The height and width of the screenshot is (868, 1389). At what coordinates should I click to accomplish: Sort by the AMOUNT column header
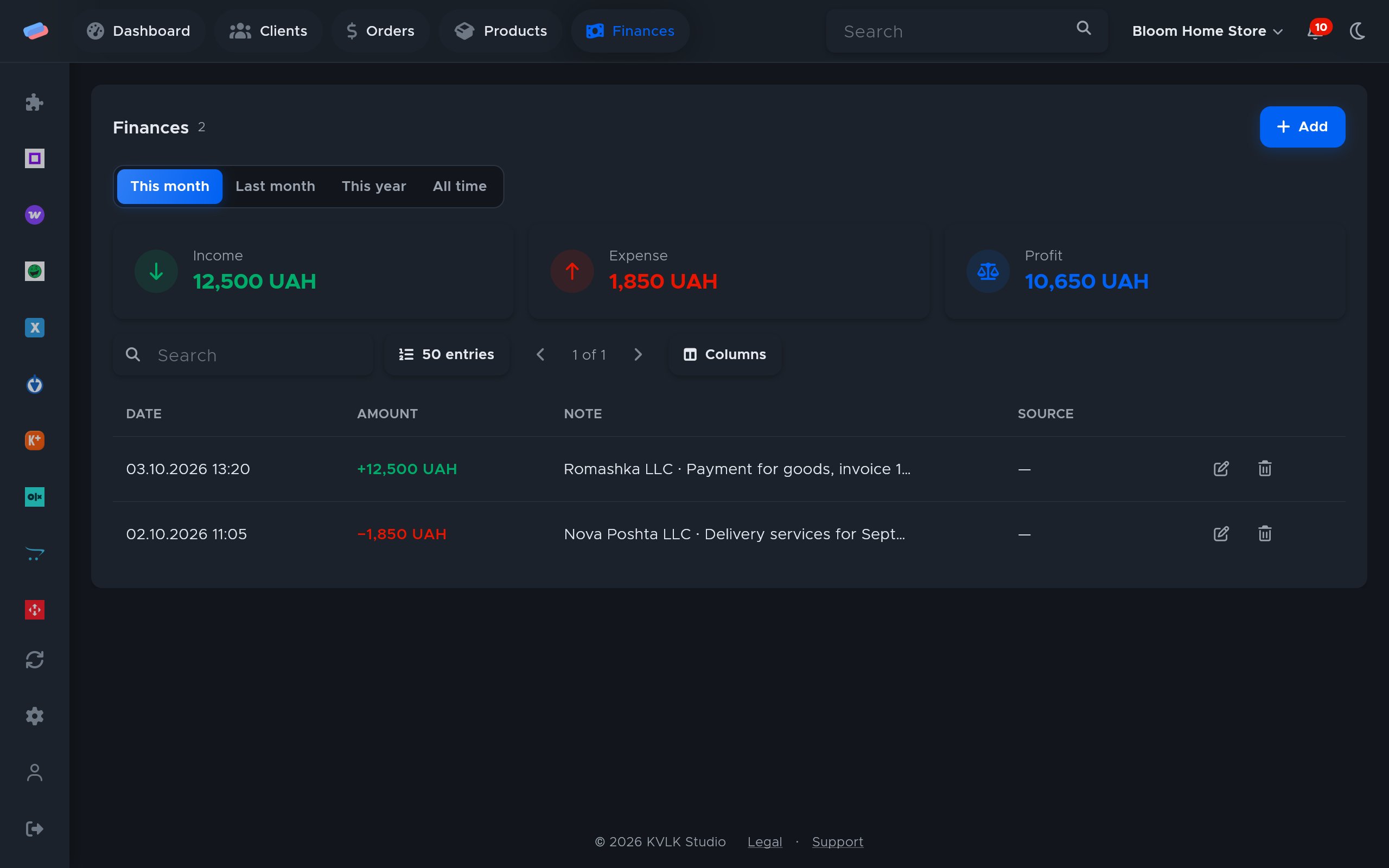pyautogui.click(x=387, y=414)
